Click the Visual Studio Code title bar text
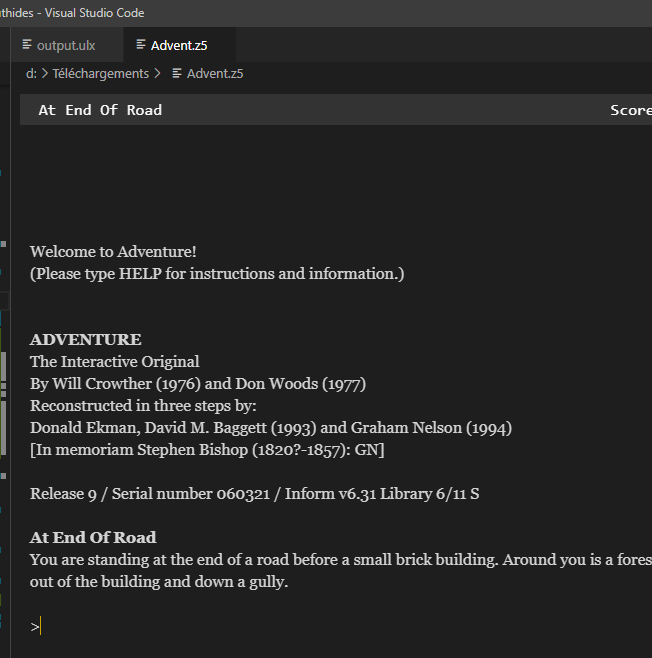652x658 pixels. pos(94,13)
